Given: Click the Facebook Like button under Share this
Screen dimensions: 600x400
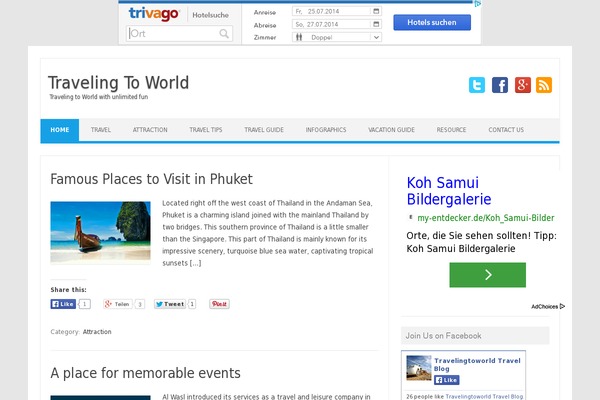Looking at the screenshot, I should pyautogui.click(x=63, y=304).
